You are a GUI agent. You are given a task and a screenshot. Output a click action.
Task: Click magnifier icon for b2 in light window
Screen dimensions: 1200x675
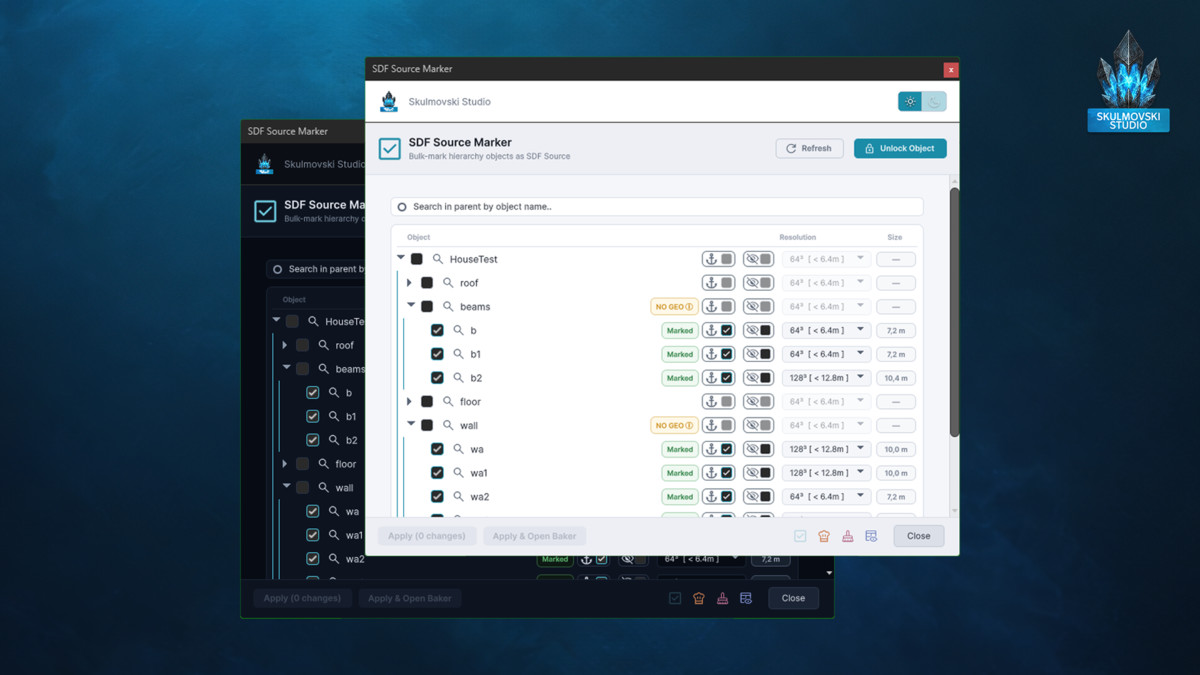(x=458, y=378)
